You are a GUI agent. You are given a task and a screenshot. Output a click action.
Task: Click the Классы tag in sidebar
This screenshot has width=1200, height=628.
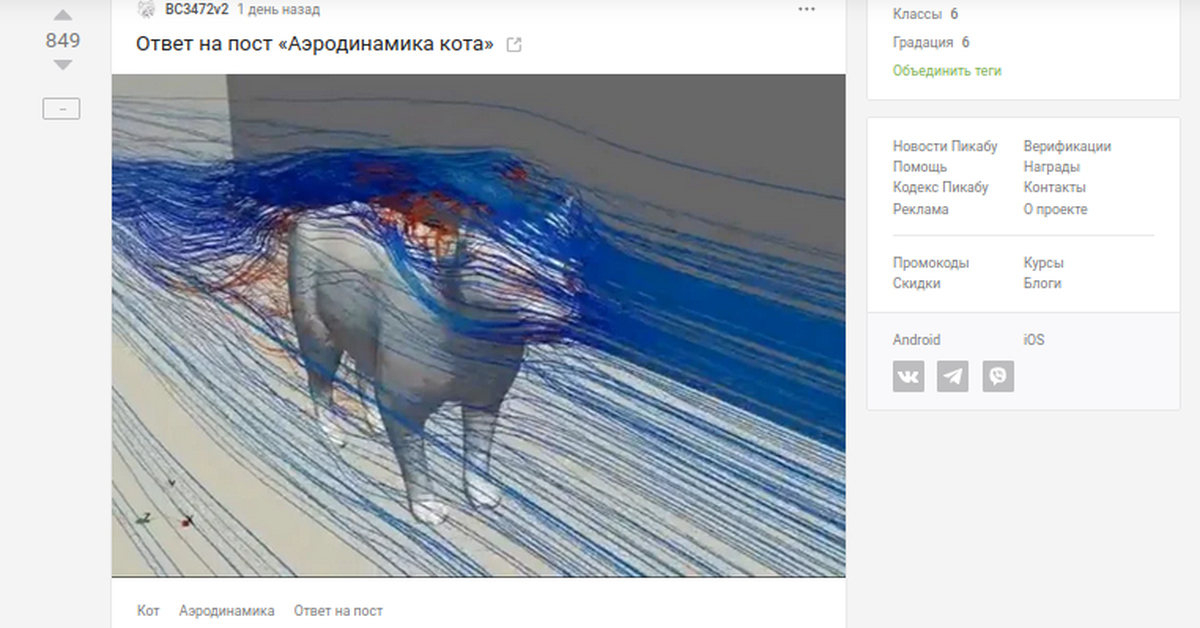point(917,14)
